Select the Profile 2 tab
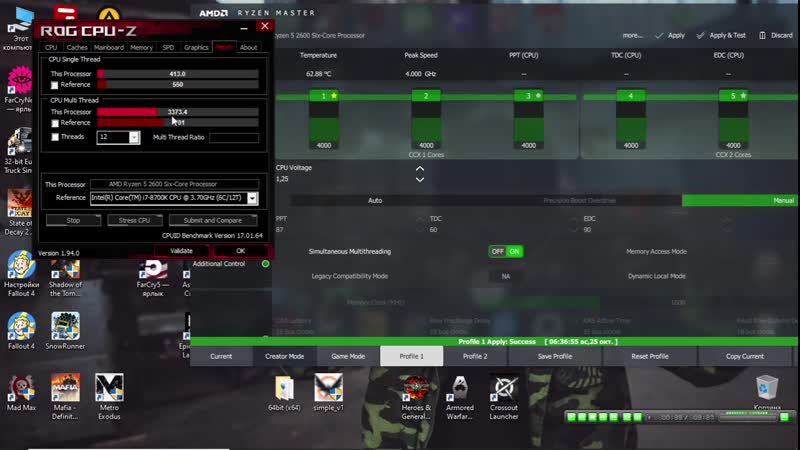800x450 pixels. tap(475, 356)
